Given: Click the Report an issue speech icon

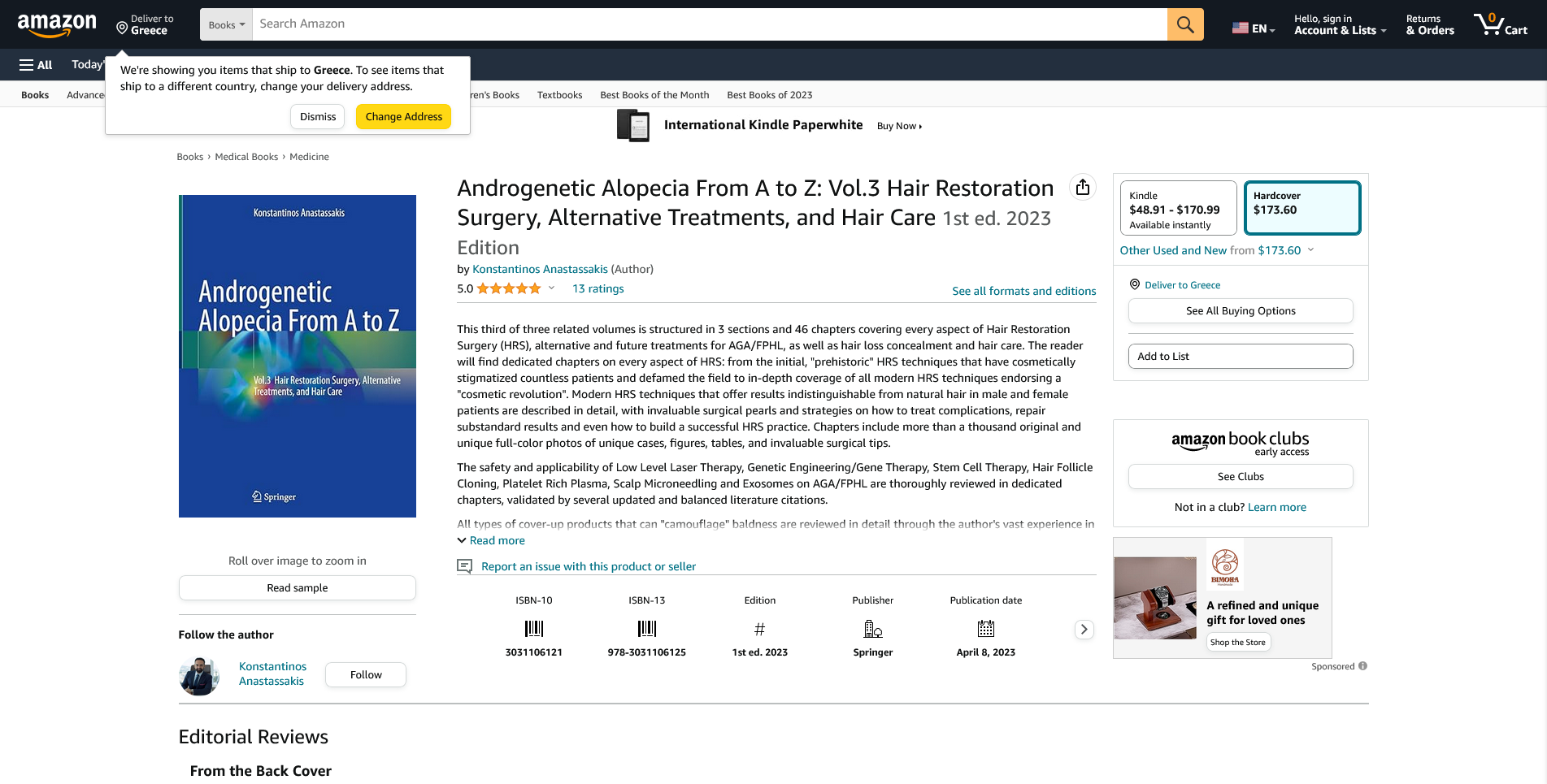Looking at the screenshot, I should [x=464, y=566].
